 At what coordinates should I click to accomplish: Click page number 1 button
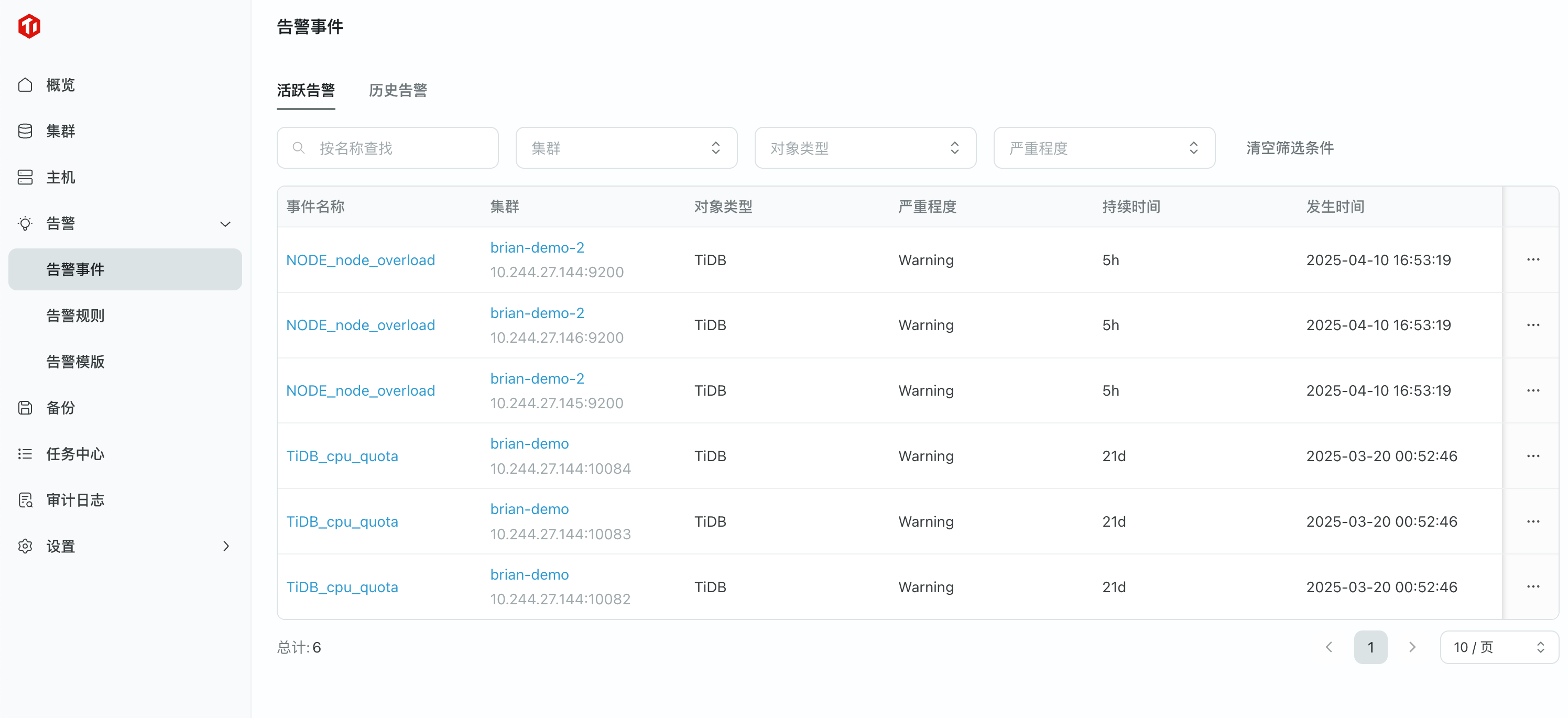[x=1370, y=647]
